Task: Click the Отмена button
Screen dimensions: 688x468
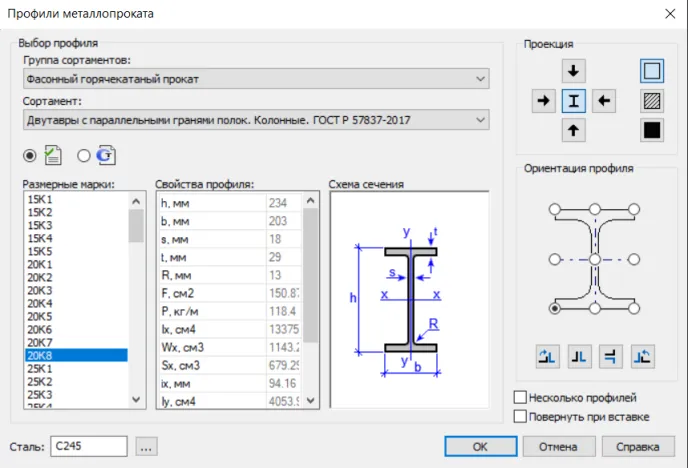Action: tap(557, 446)
